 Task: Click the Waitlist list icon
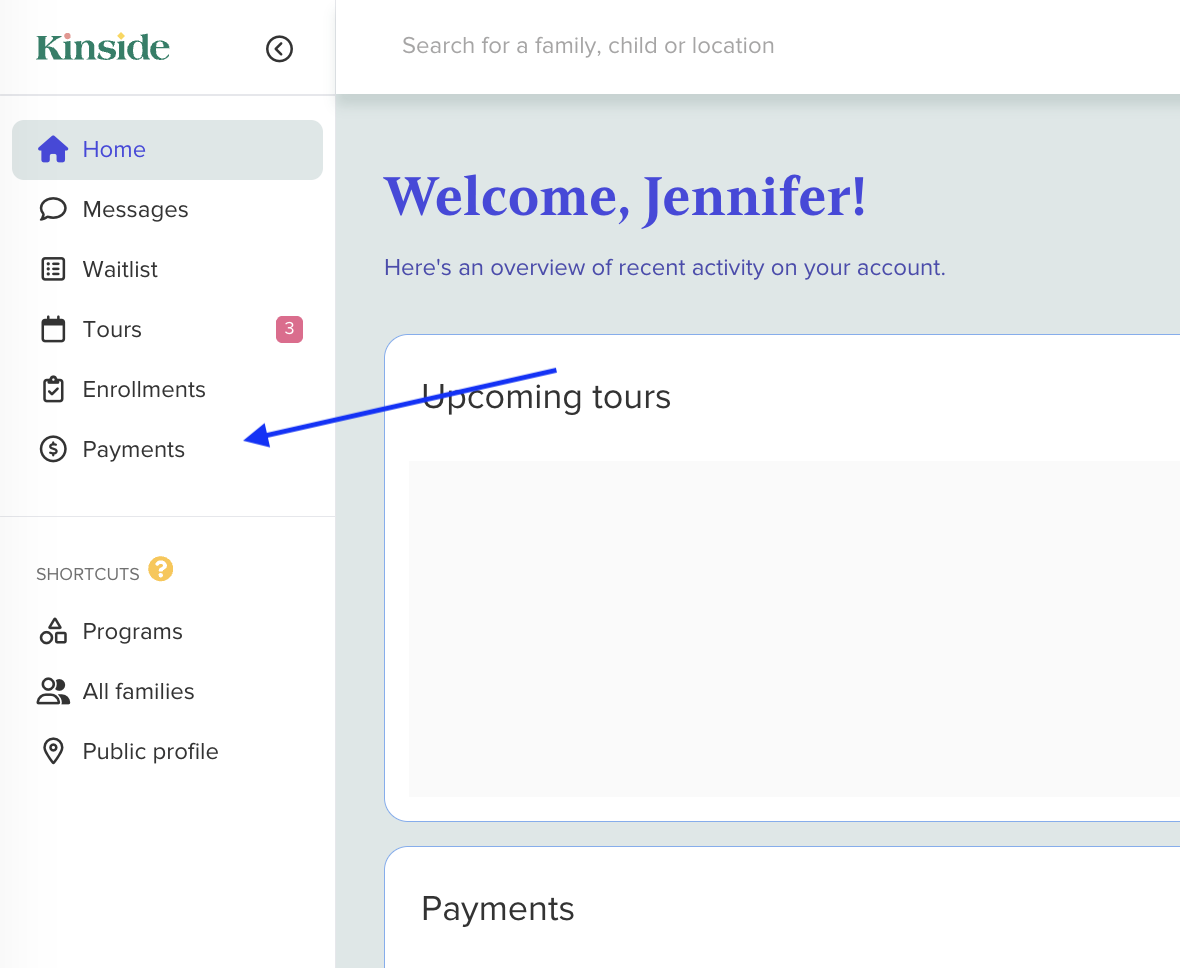pos(53,269)
